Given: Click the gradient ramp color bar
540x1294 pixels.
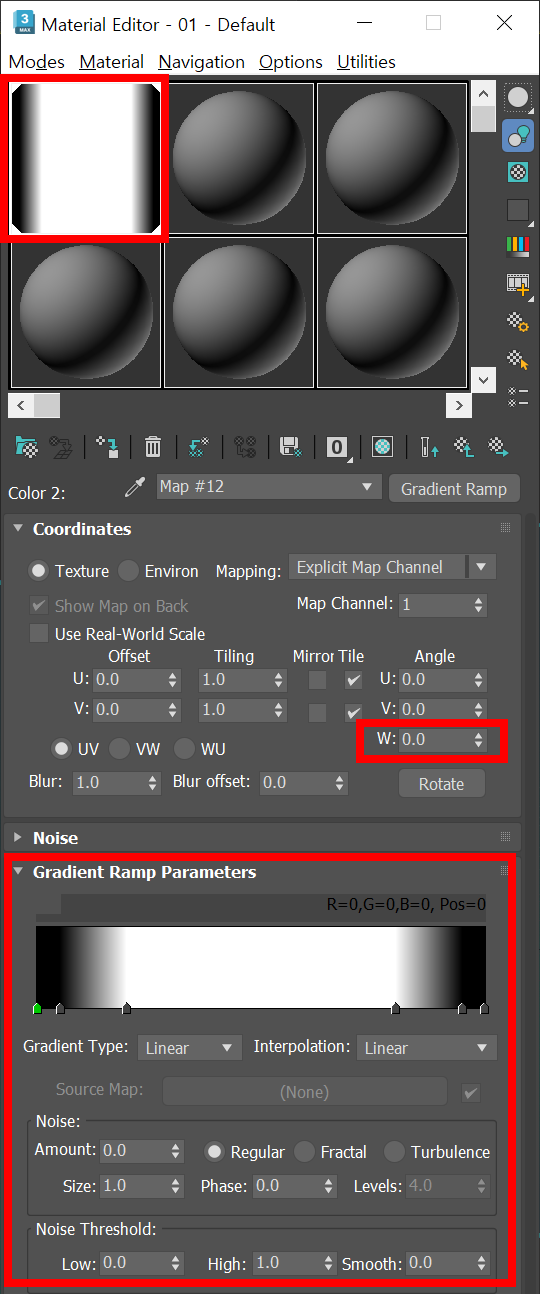Looking at the screenshot, I should point(260,966).
